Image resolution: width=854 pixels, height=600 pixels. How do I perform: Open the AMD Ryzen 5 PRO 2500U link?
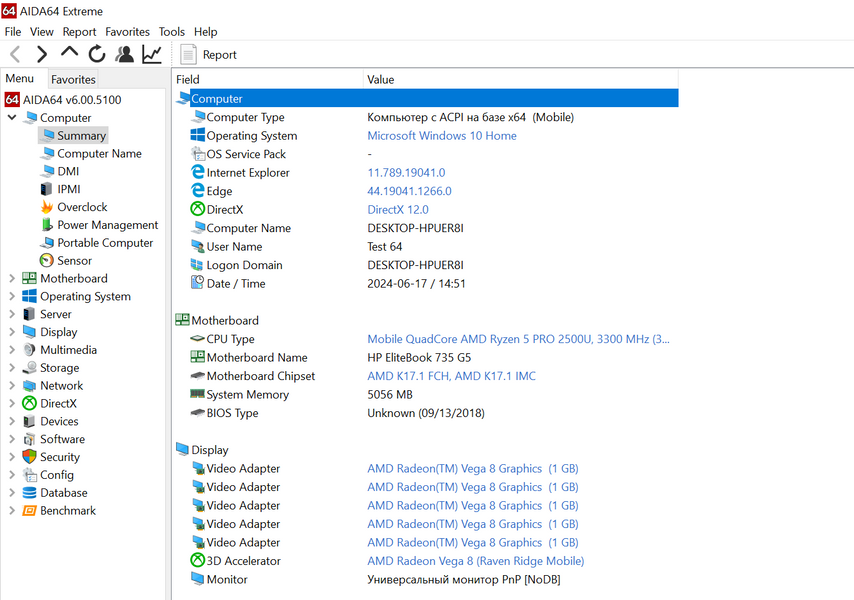pos(518,339)
